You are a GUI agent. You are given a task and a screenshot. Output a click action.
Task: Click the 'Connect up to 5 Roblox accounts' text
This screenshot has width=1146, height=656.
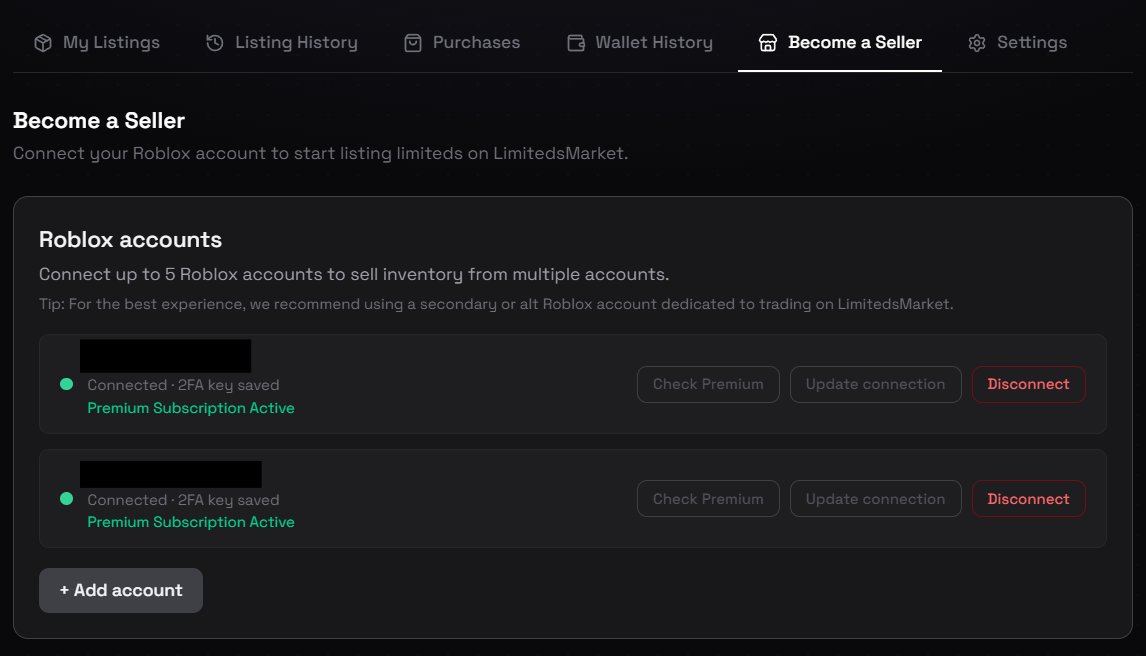pos(354,274)
